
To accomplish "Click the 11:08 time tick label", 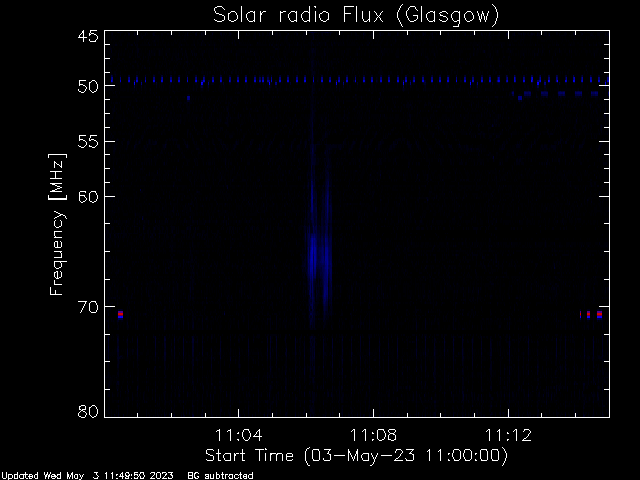I will (373, 435).
